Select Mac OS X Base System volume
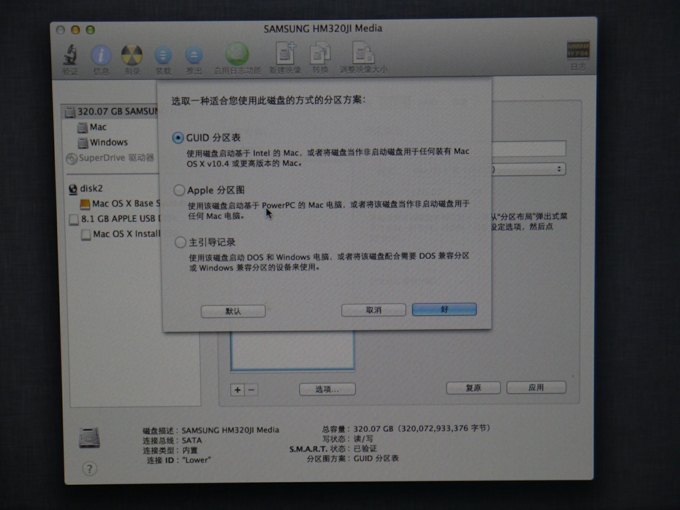Screen dimensions: 680x510 coord(120,203)
